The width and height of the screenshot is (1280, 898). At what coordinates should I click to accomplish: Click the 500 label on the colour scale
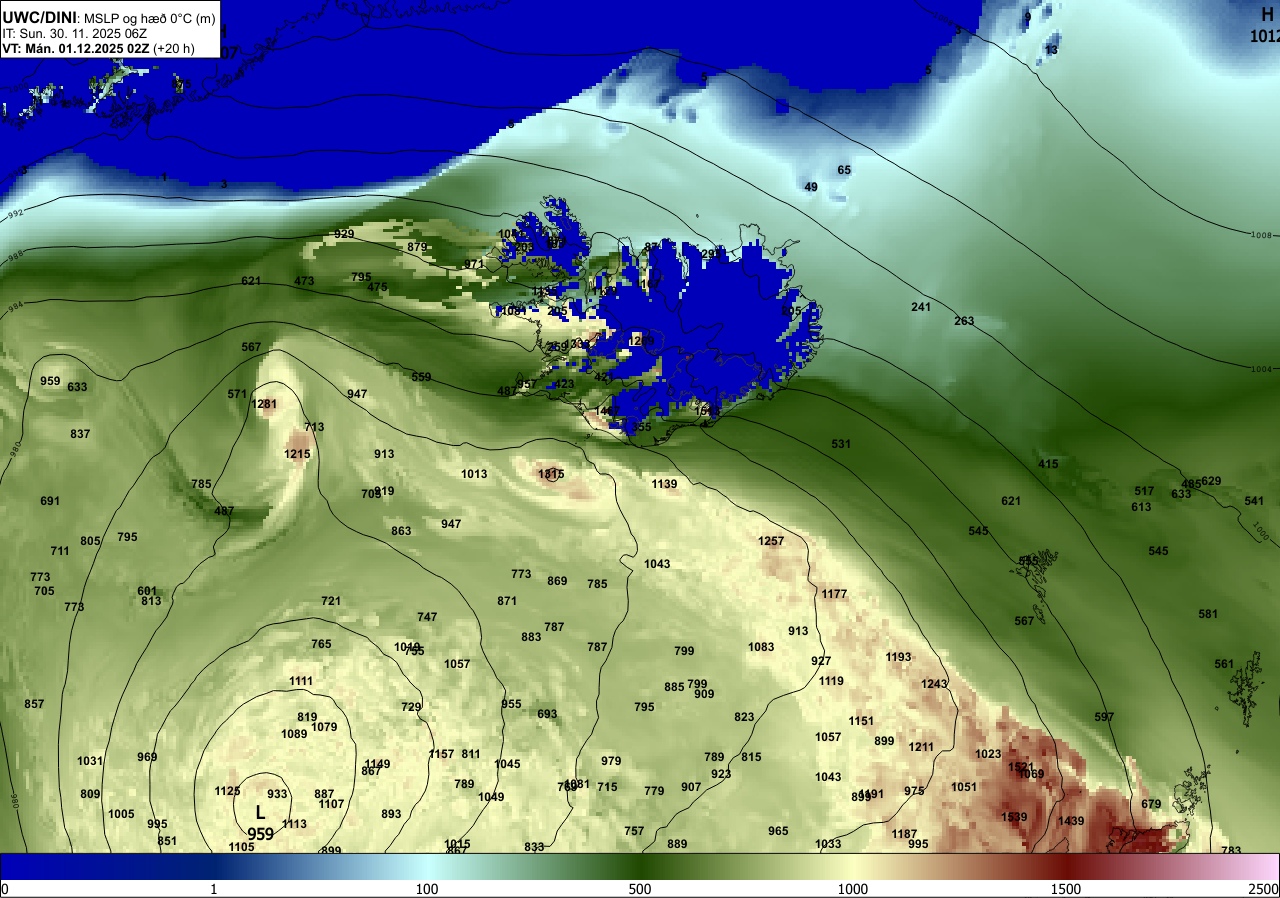(640, 889)
